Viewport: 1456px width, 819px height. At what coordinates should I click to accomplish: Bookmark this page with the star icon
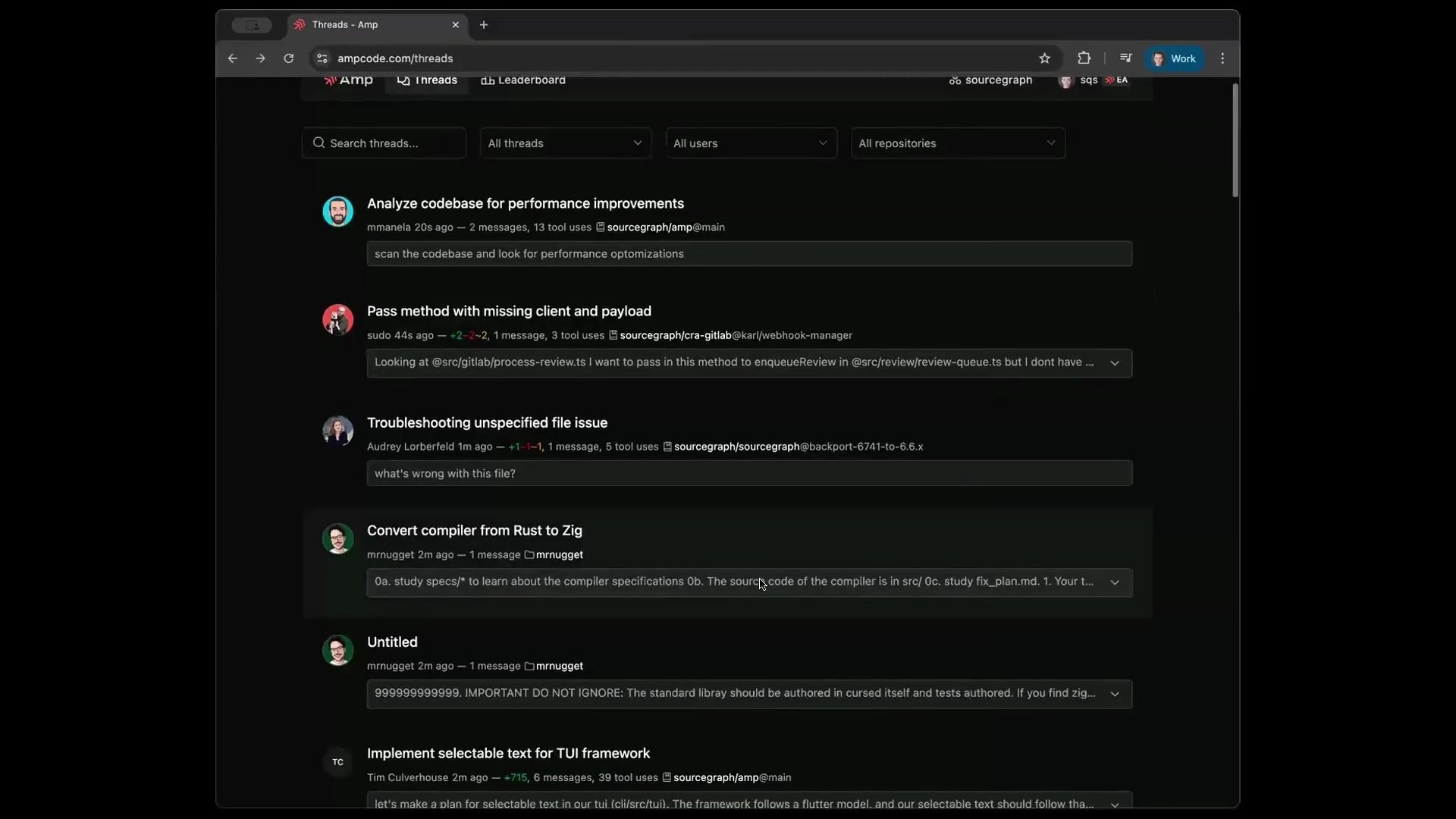[x=1044, y=58]
